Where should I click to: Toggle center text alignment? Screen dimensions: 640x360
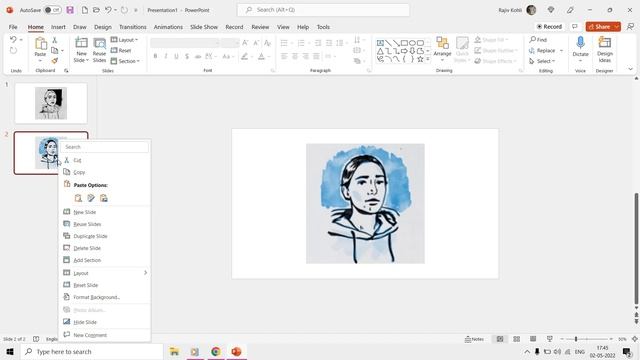(x=295, y=56)
